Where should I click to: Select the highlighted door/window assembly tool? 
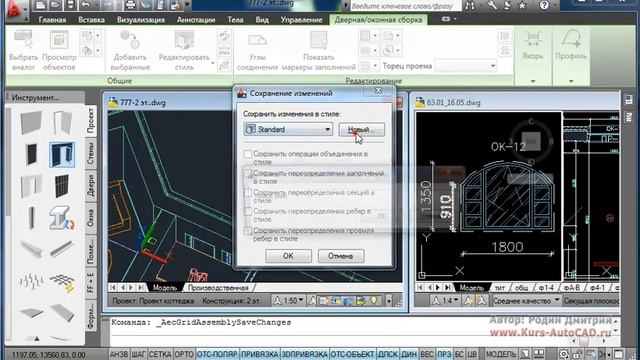(x=62, y=155)
